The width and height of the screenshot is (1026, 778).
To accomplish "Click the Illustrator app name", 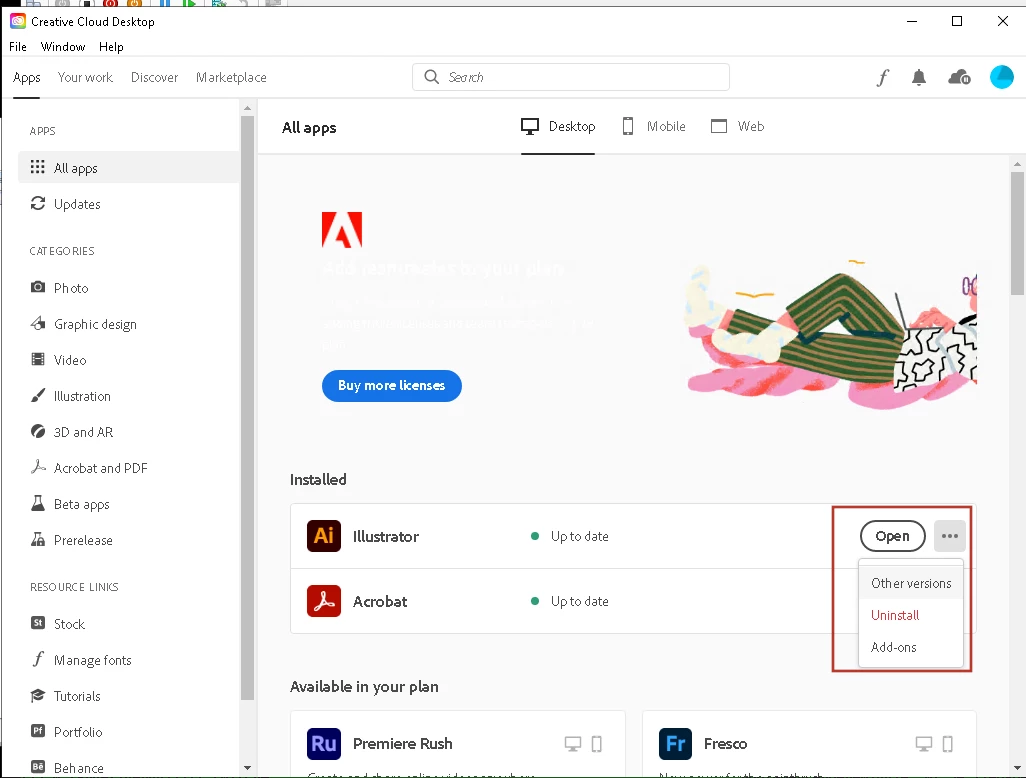I will [385, 537].
